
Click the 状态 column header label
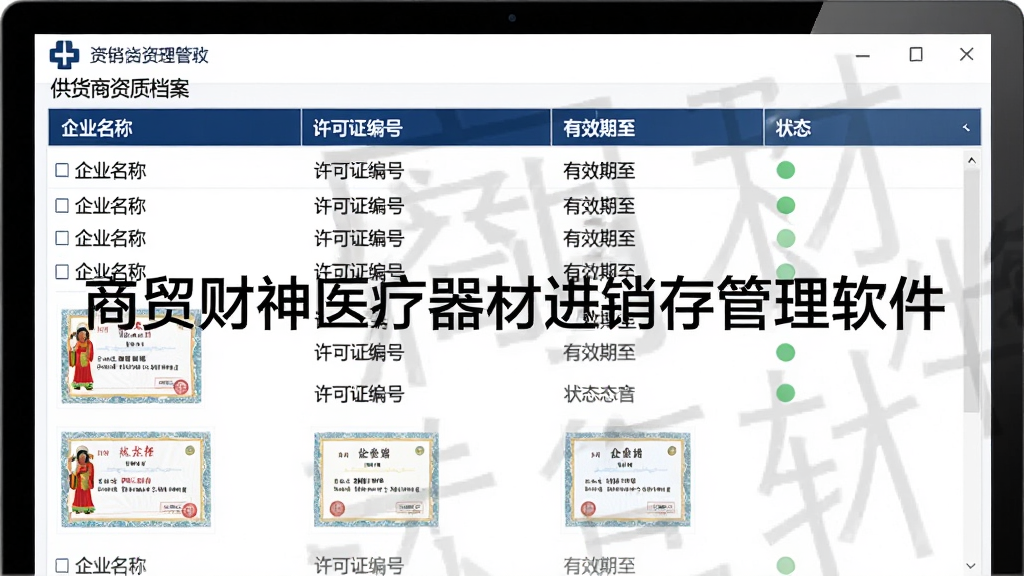point(793,128)
